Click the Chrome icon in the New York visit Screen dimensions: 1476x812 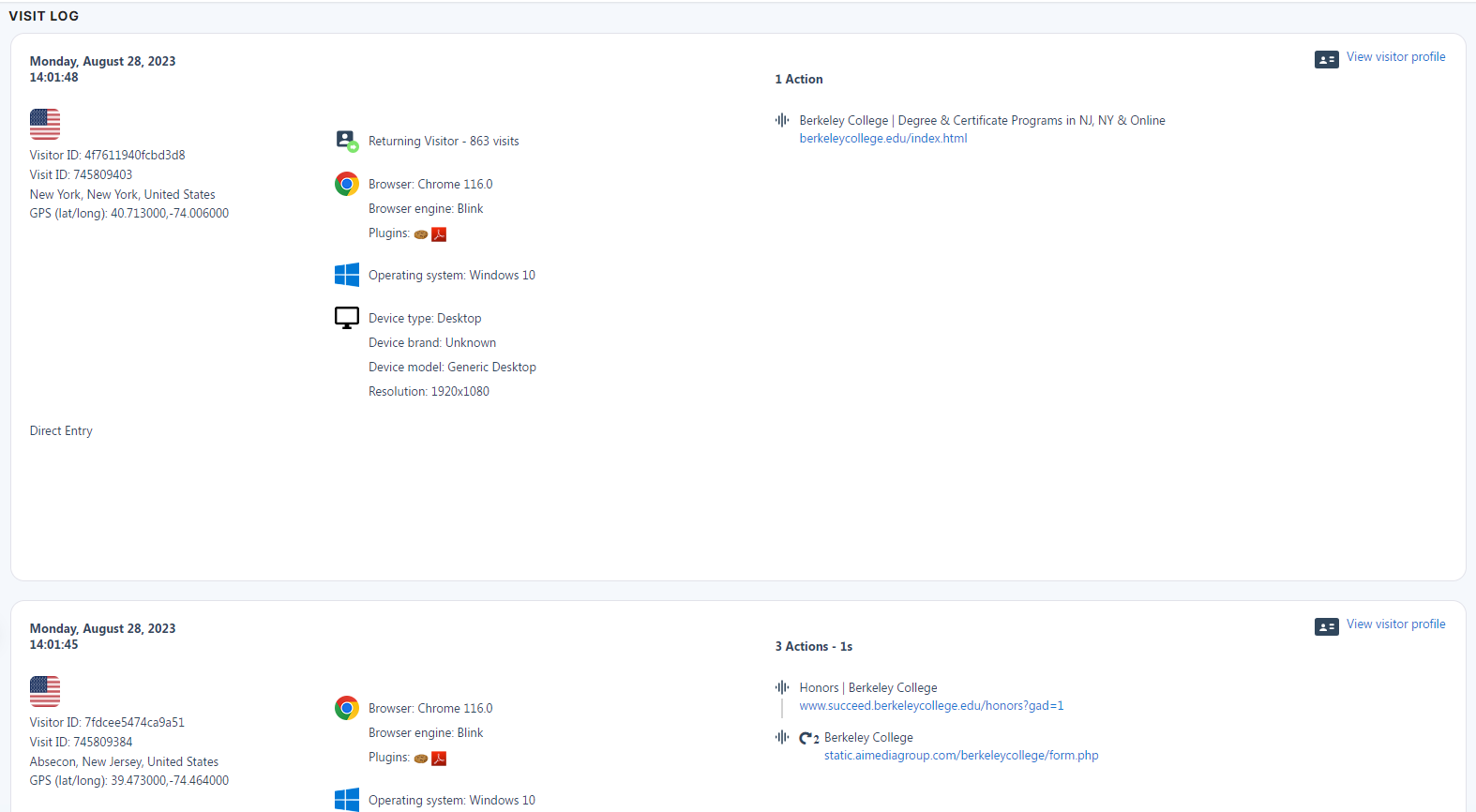(347, 184)
